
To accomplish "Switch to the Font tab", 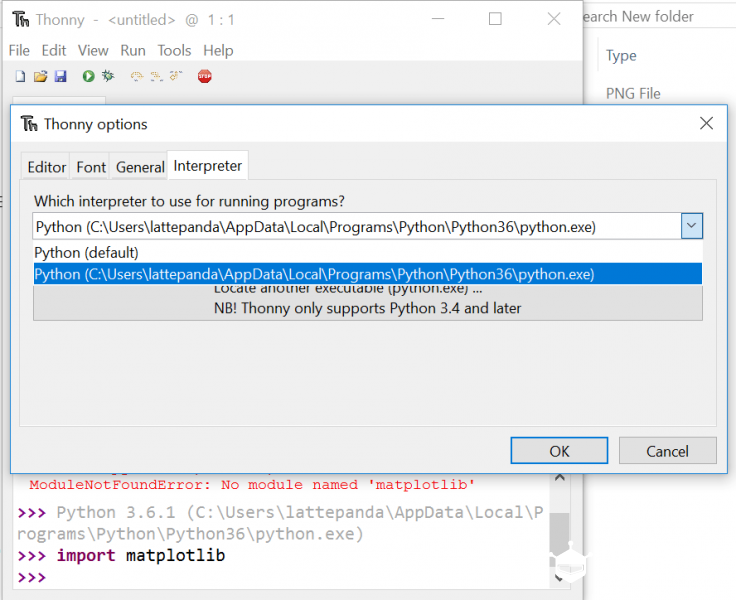I will coord(91,167).
